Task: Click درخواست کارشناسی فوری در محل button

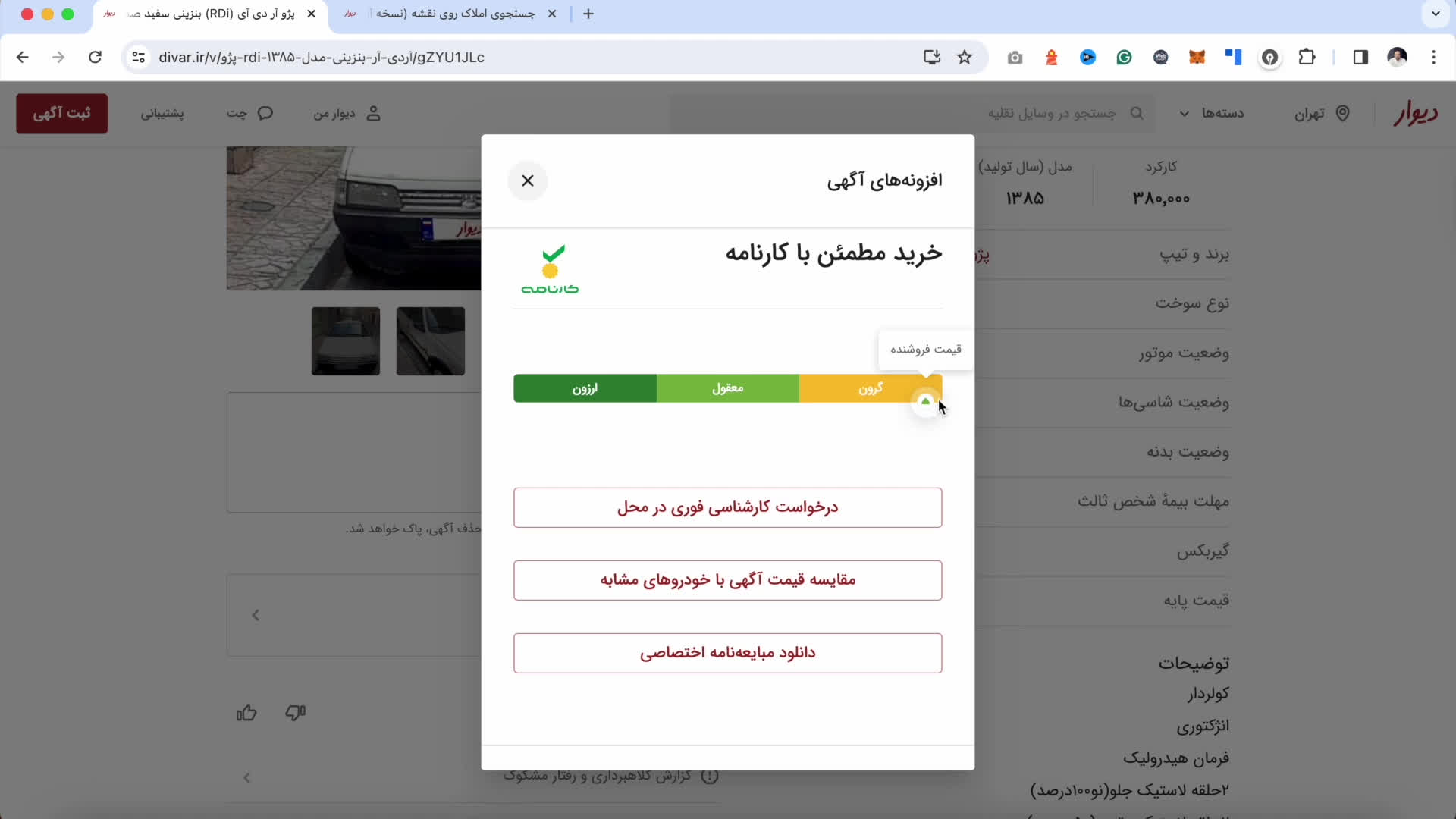Action: tap(728, 507)
